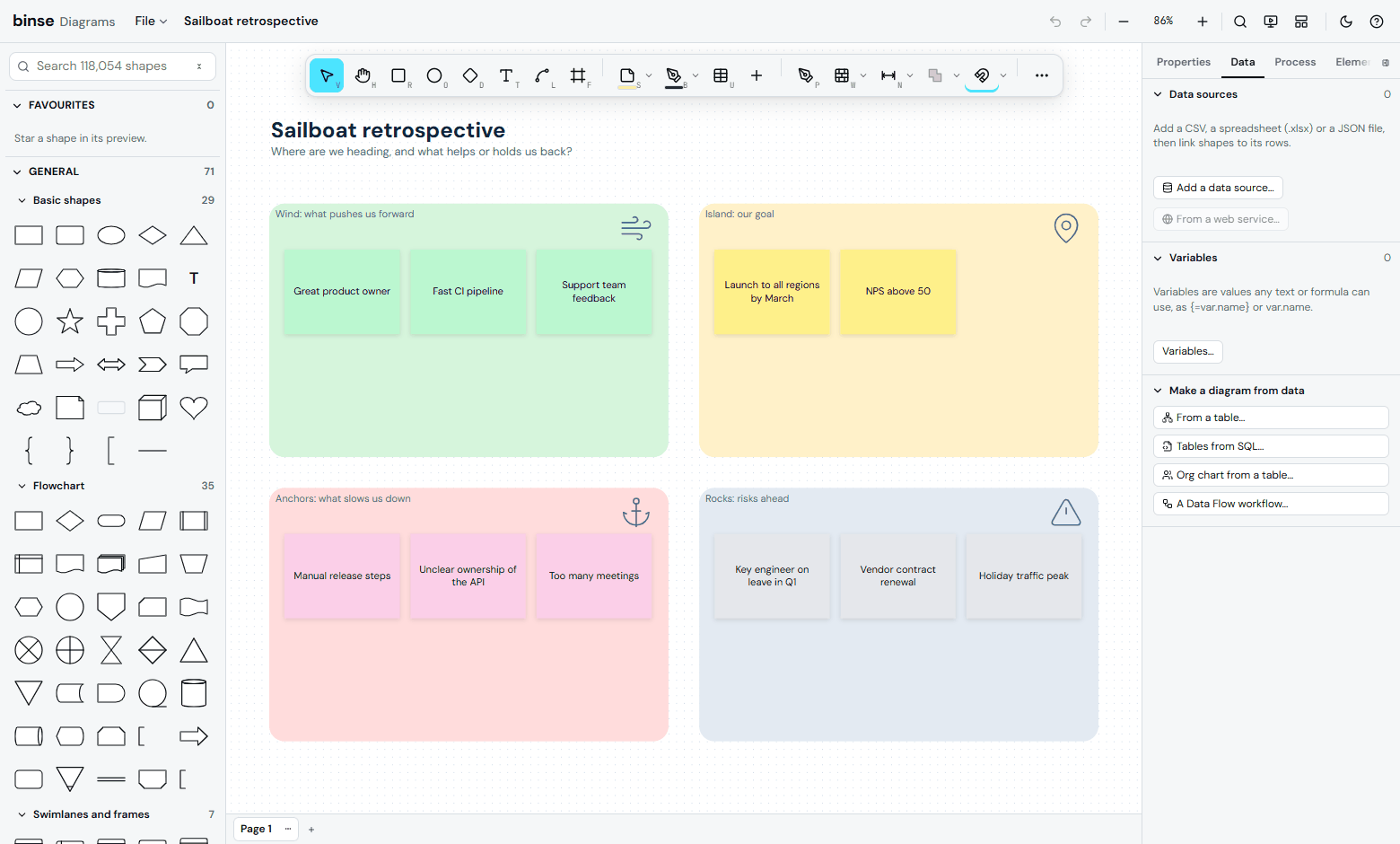
Task: Switch to the Properties tab
Action: click(1183, 62)
